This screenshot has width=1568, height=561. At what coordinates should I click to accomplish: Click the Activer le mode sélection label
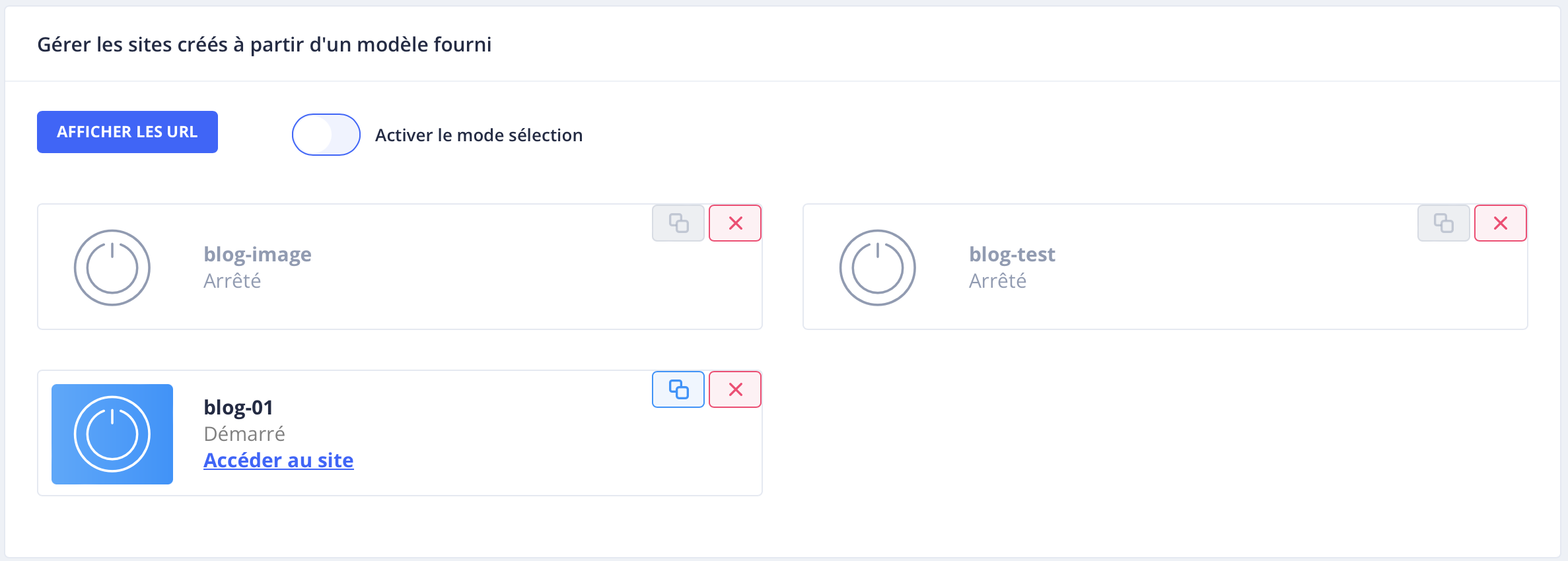click(x=479, y=135)
